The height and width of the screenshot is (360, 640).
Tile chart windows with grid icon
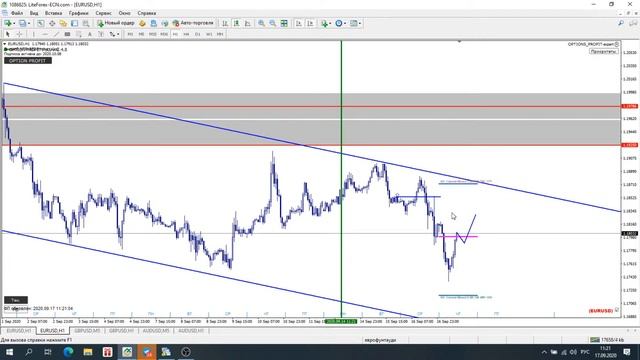(284, 23)
